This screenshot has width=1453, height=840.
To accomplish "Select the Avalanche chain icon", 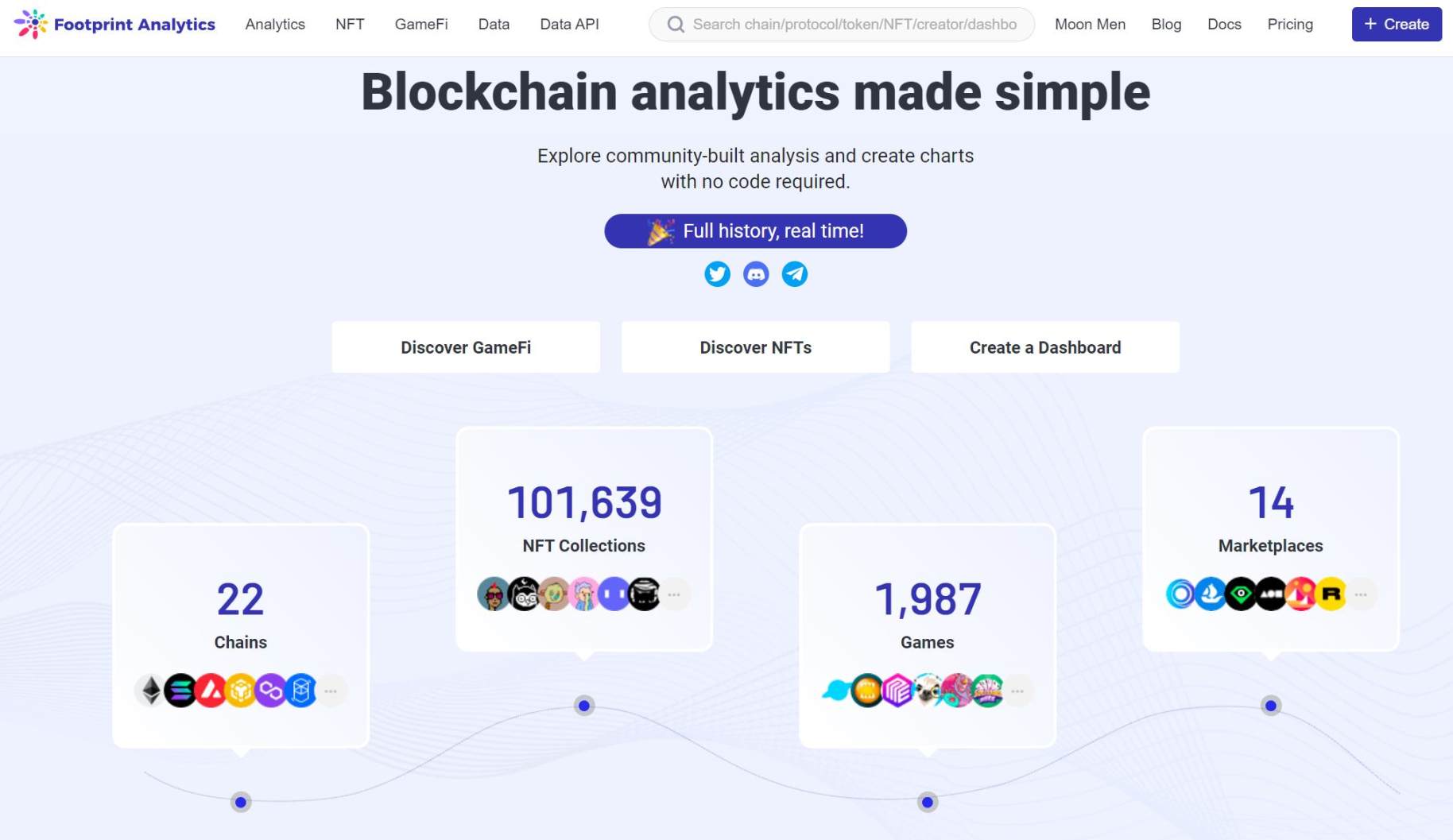I will click(x=211, y=689).
